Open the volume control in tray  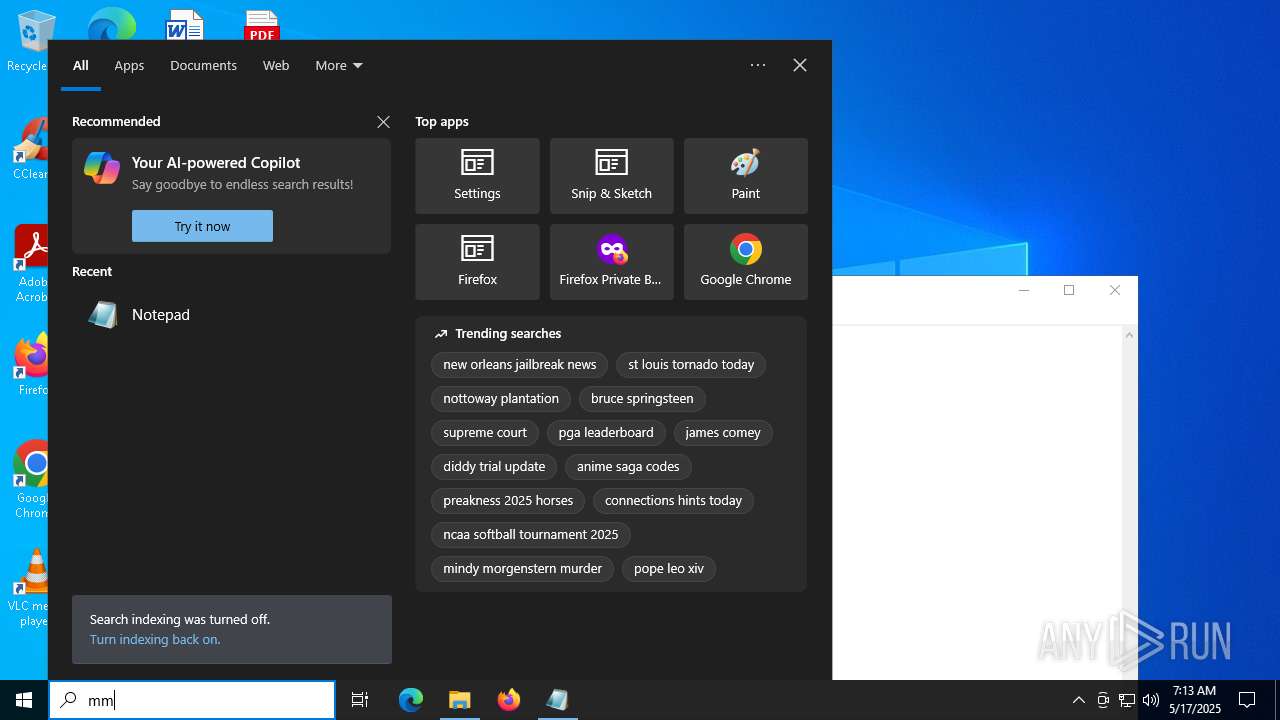pos(1151,700)
